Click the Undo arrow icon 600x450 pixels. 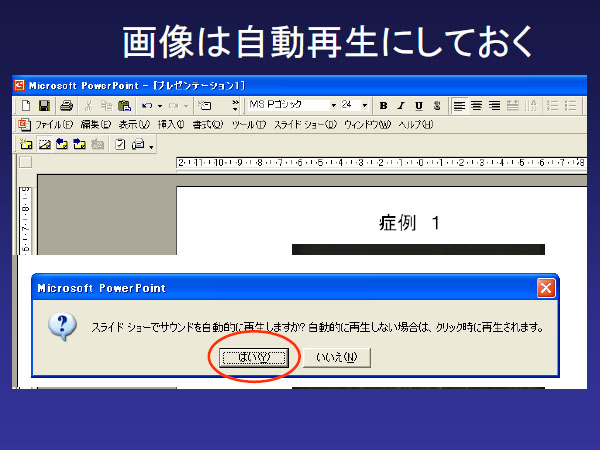146,105
